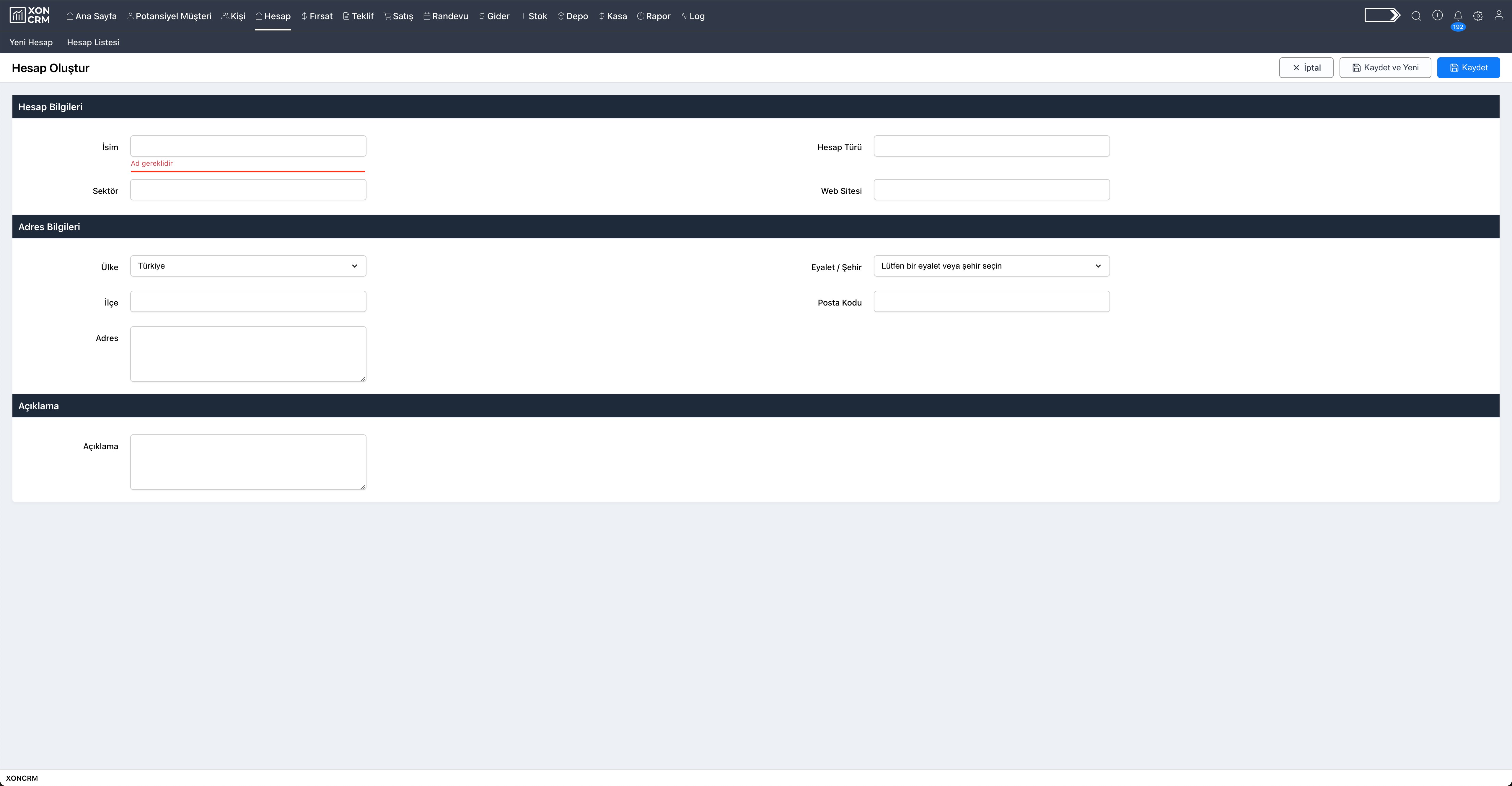Image resolution: width=1512 pixels, height=786 pixels.
Task: Click the plus circle quick-add icon
Action: pos(1437,15)
